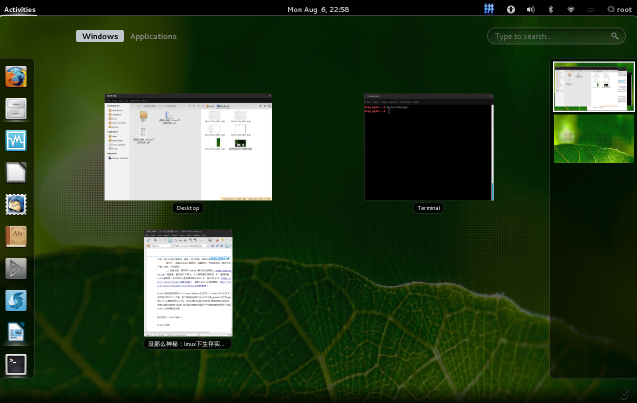Open the dictionary app in dash

16,236
